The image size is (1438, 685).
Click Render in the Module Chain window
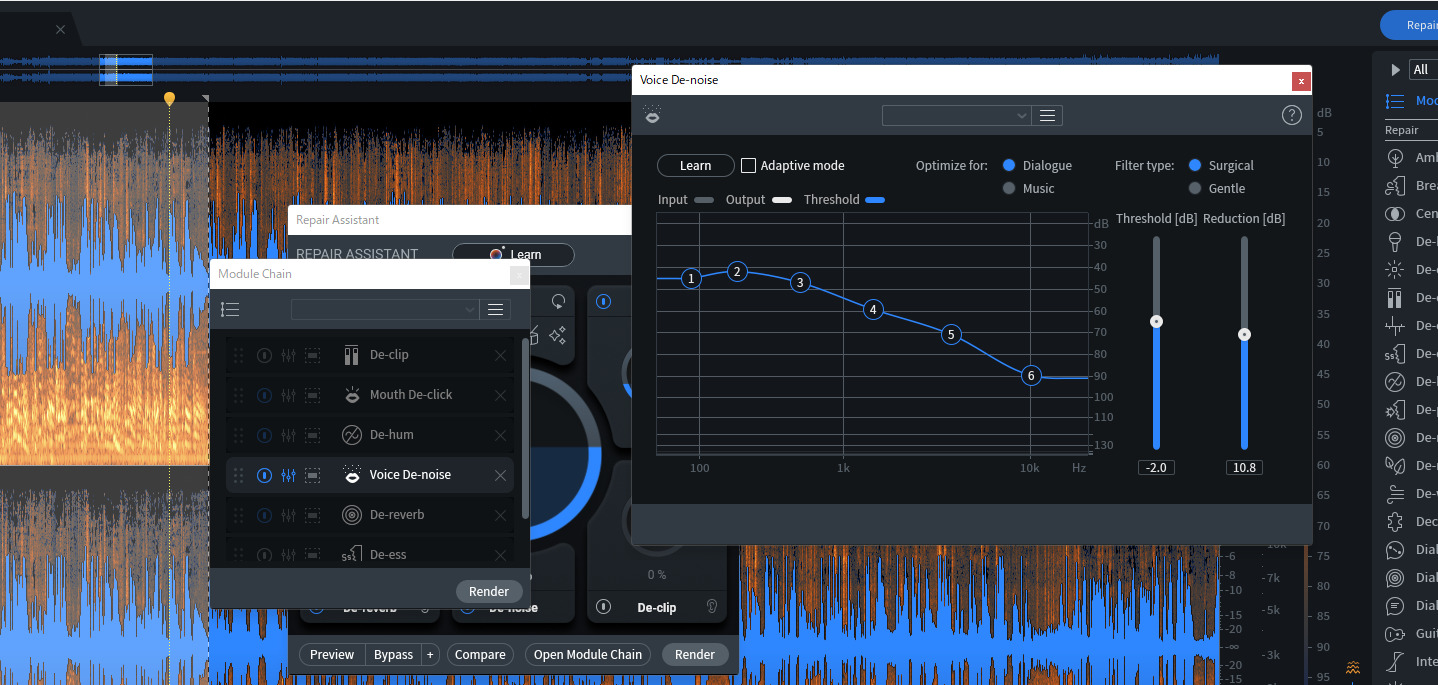489,591
